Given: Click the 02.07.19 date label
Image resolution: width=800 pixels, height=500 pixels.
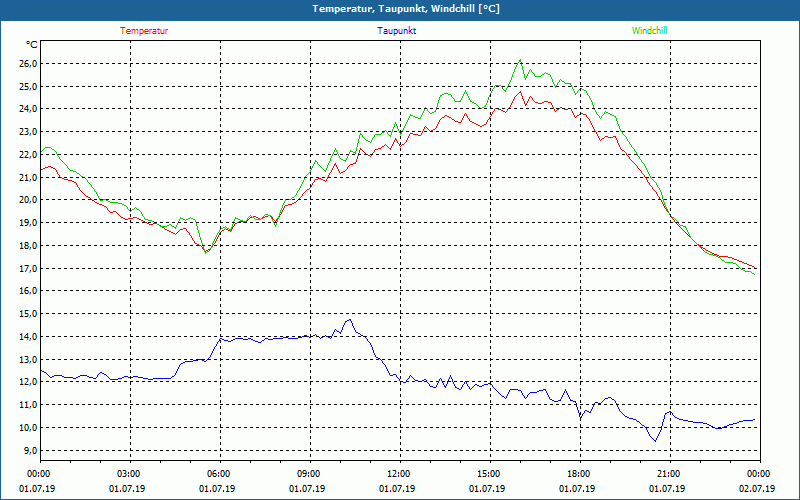Looking at the screenshot, I should pos(757,489).
